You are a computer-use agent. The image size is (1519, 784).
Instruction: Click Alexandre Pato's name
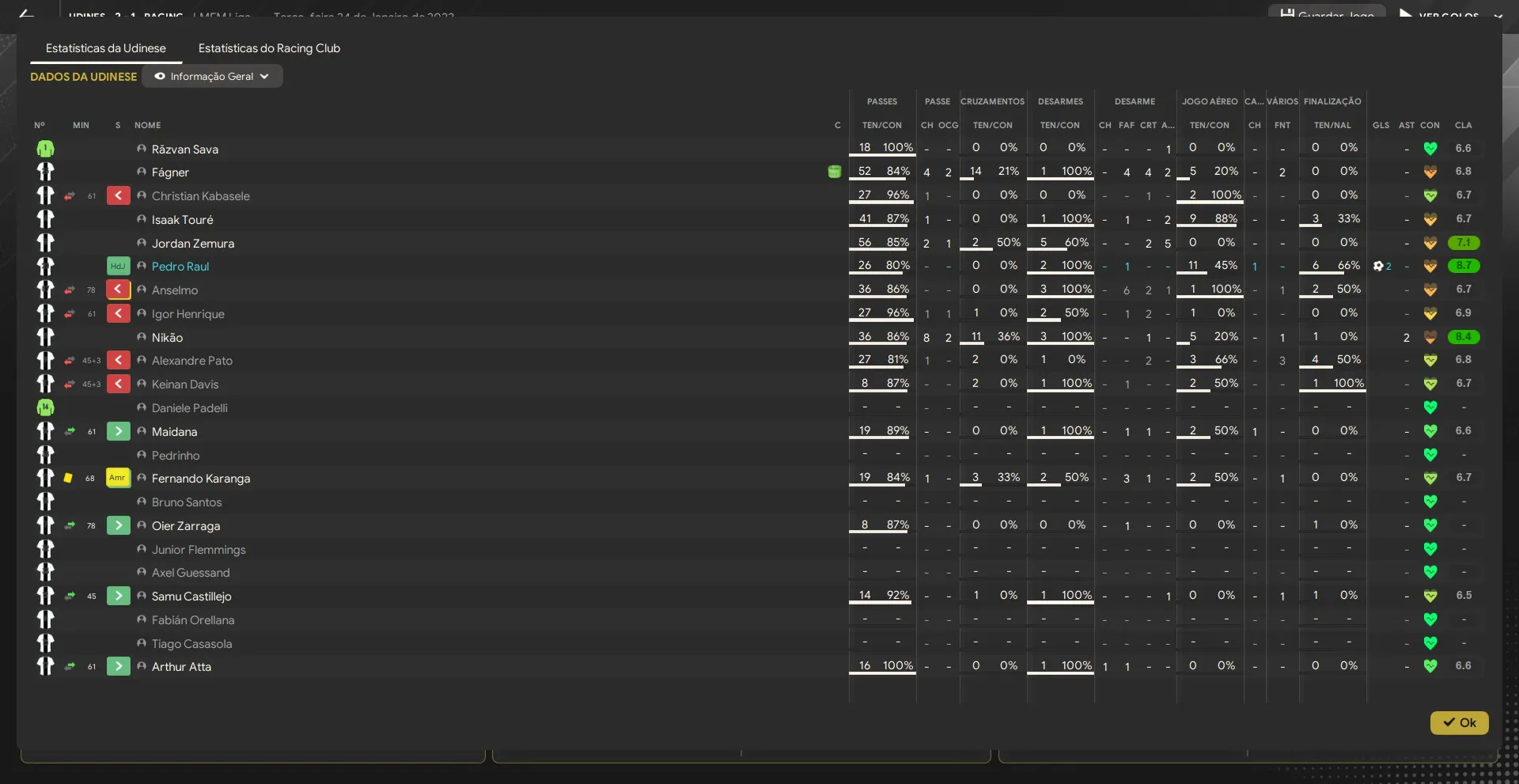point(192,361)
